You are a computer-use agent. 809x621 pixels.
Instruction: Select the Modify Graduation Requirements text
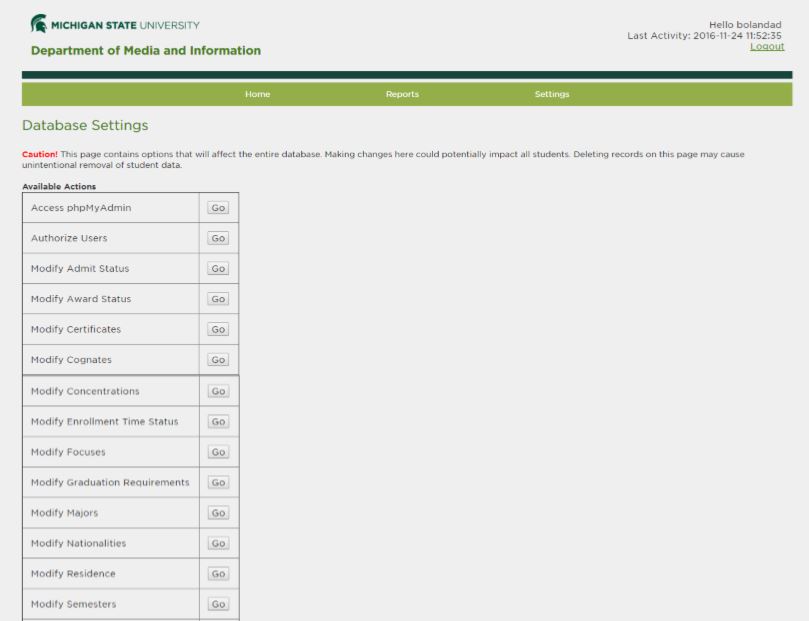tap(110, 482)
